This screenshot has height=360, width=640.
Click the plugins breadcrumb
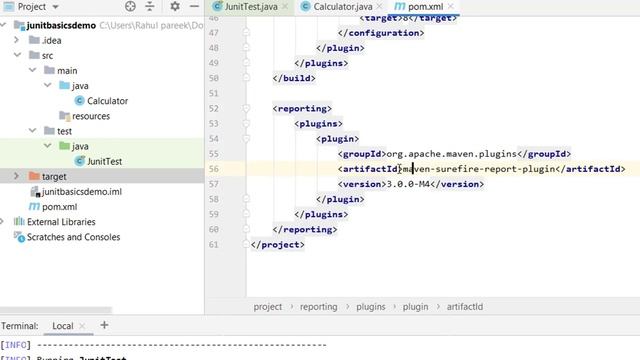371,307
